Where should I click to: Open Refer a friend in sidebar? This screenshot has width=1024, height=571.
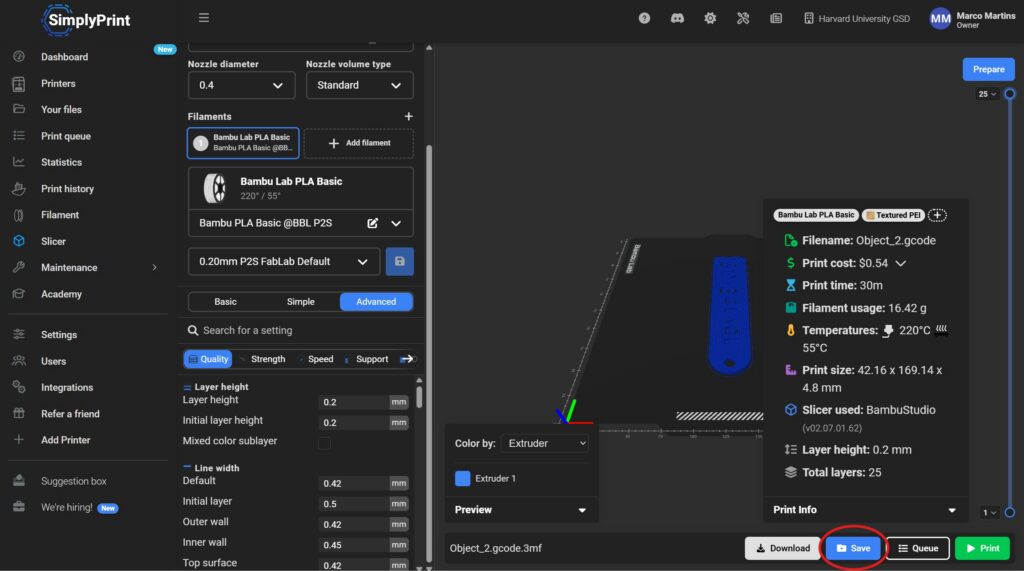[70, 414]
